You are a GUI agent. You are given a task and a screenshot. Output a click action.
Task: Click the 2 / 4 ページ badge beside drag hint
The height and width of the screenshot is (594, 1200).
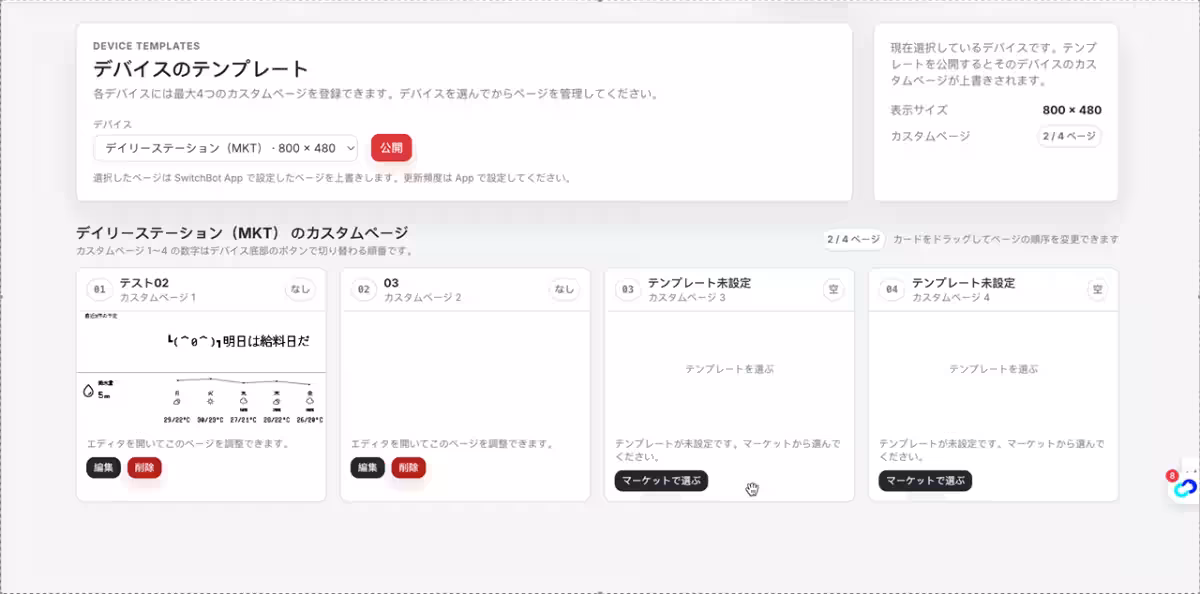point(853,240)
